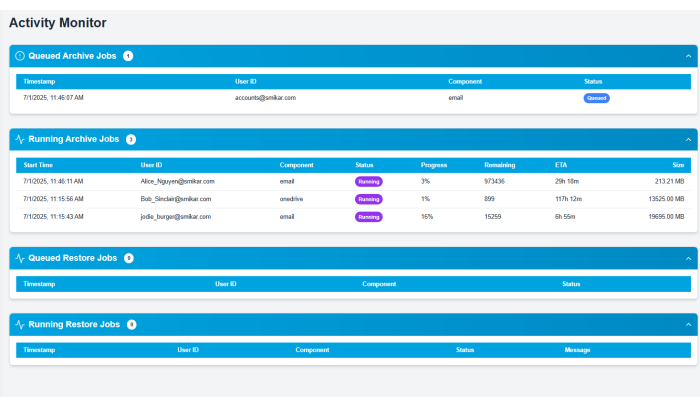The image size is (700, 397).
Task: Click the Queued status badge for accounts@smikar.com
Action: point(596,98)
